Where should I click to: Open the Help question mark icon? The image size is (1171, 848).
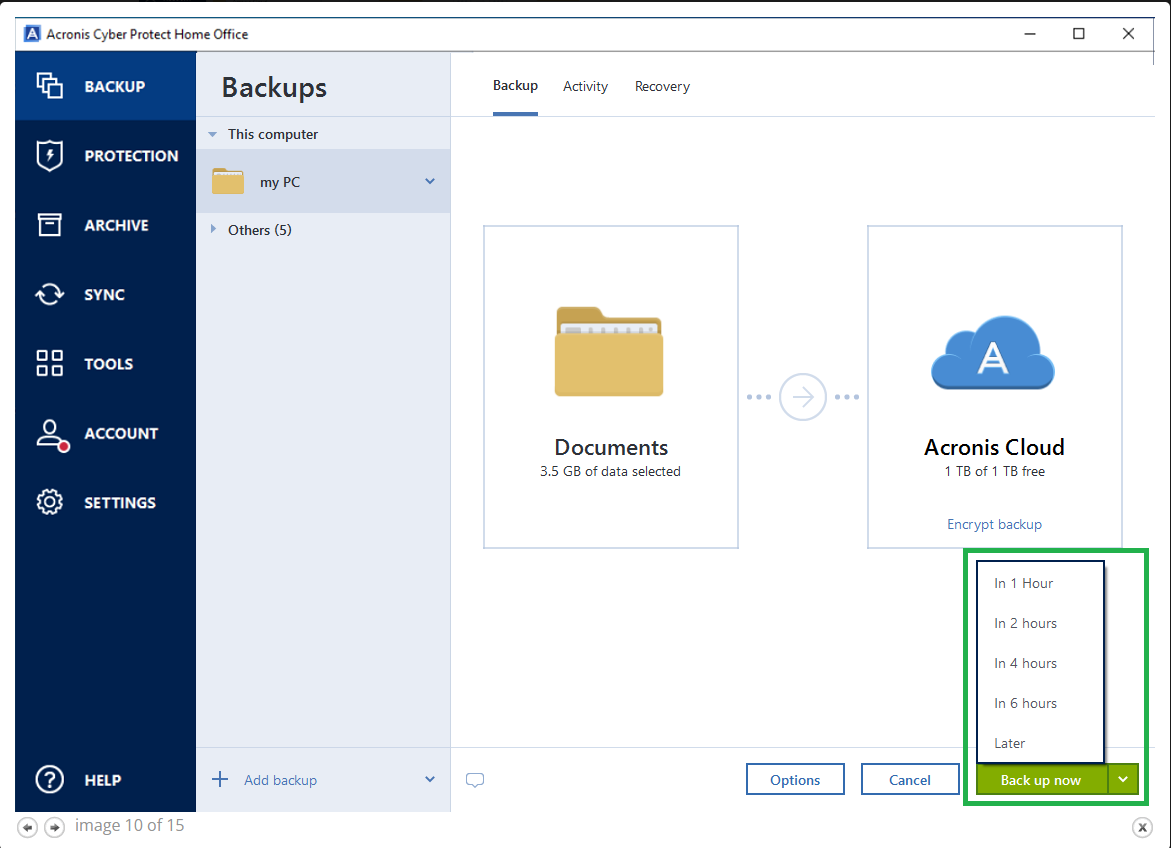50,780
